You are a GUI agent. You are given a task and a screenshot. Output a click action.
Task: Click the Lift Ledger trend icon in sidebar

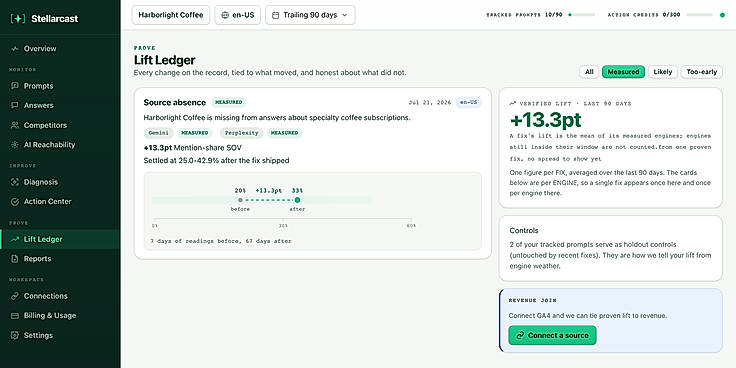point(15,239)
